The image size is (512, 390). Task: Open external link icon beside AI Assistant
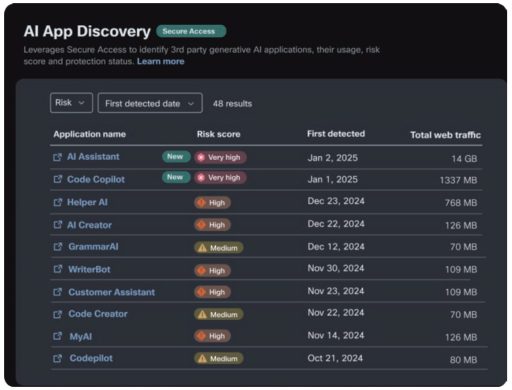tap(57, 157)
